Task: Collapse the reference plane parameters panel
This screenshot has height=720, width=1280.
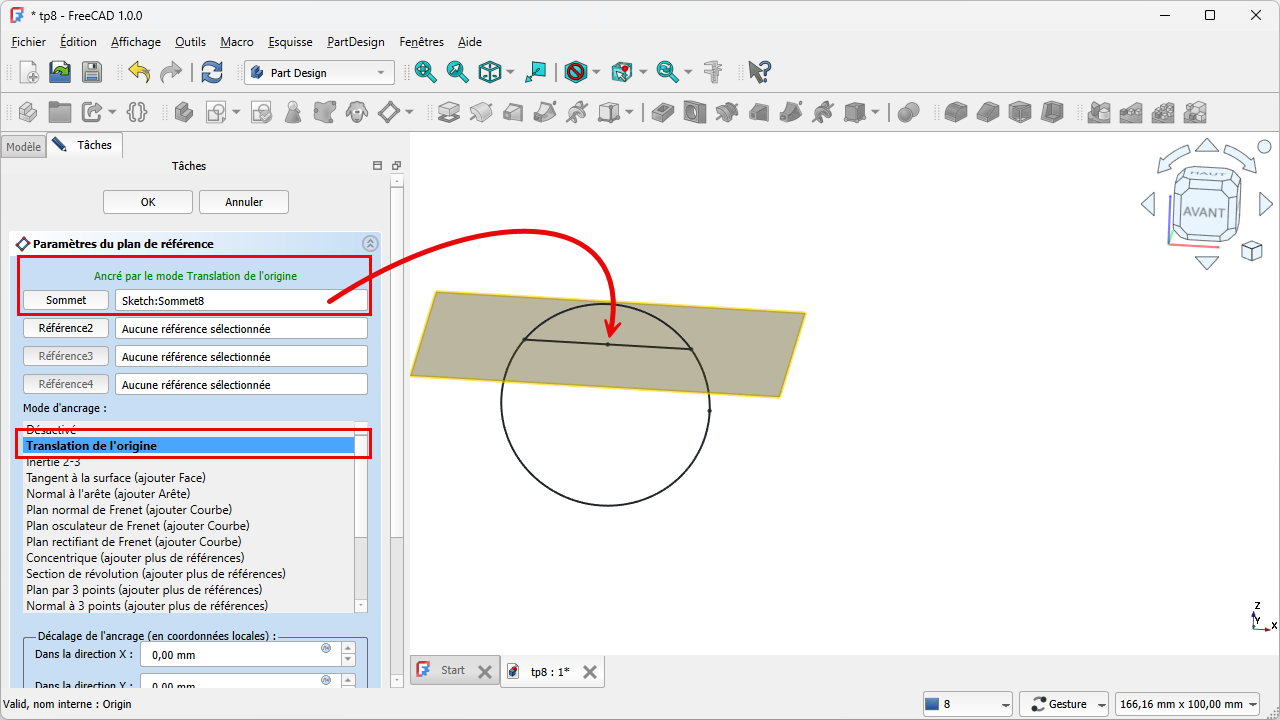Action: (370, 243)
